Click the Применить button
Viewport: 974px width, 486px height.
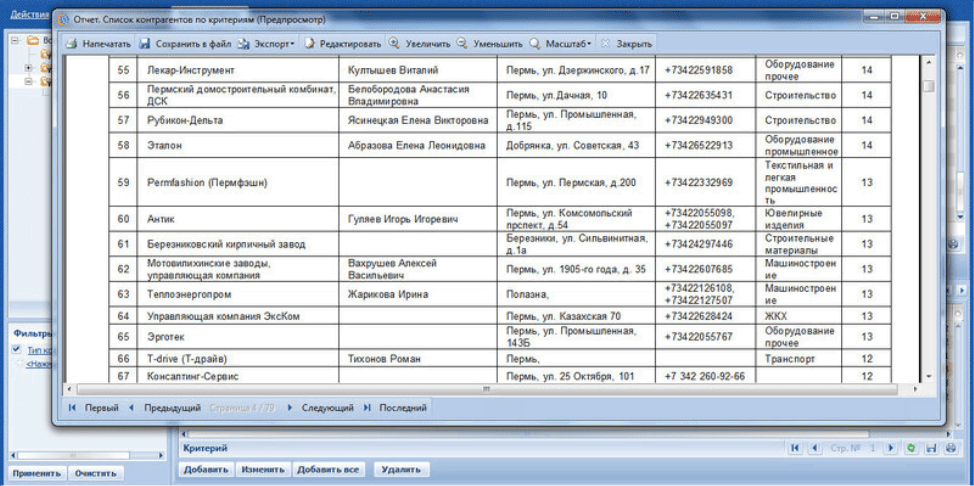click(36, 473)
